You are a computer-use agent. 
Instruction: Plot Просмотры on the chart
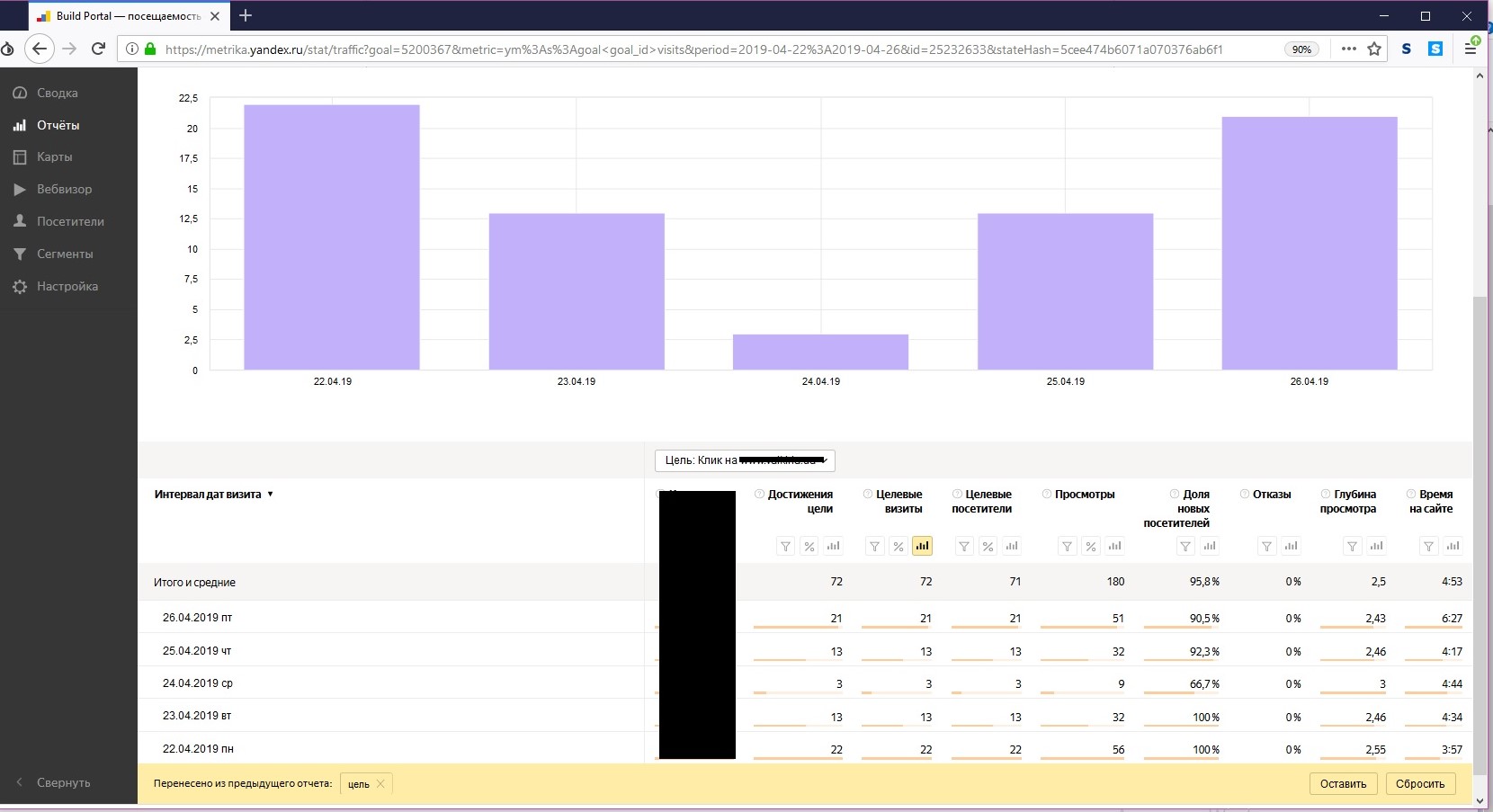click(1114, 546)
